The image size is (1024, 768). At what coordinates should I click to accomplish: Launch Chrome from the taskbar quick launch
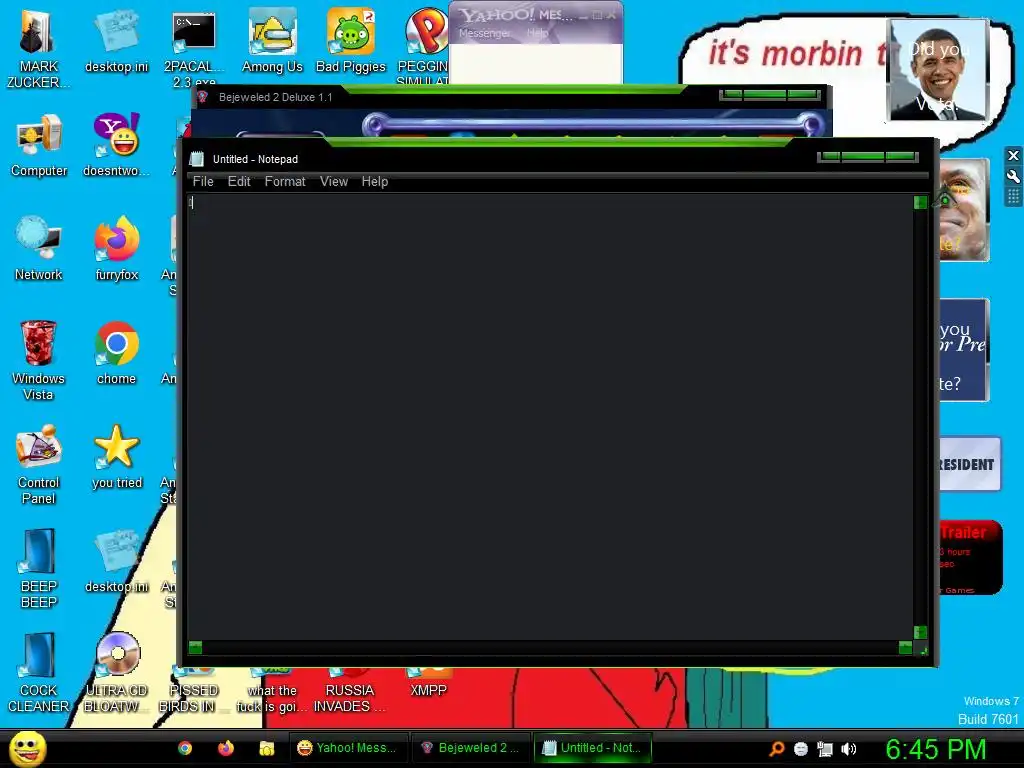pyautogui.click(x=185, y=748)
